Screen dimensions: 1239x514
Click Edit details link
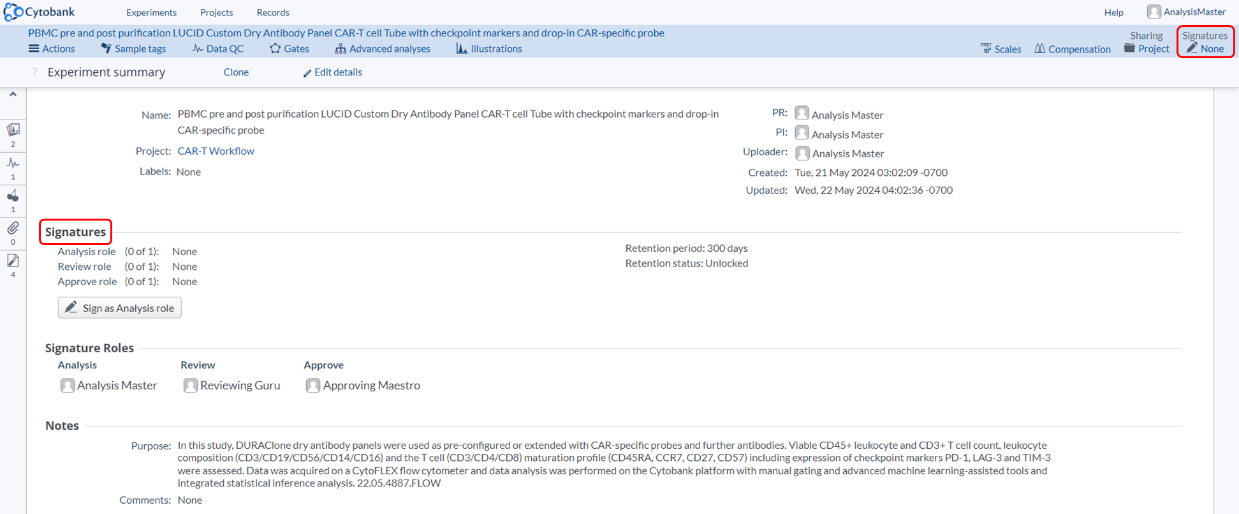tap(333, 73)
